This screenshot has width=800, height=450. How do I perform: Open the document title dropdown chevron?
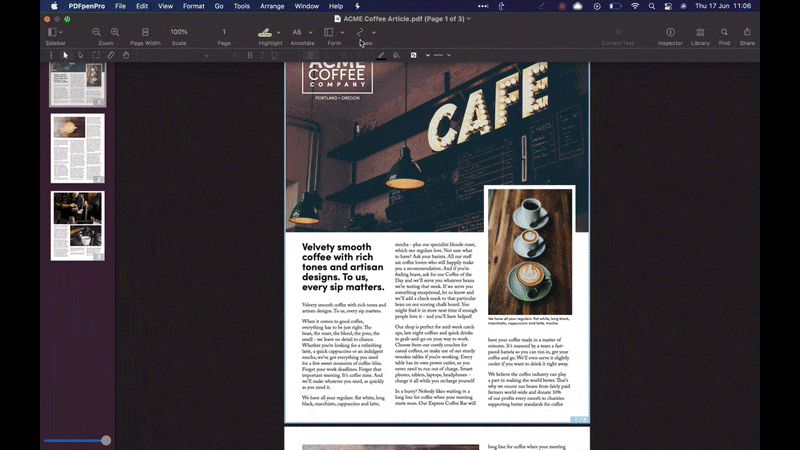[x=469, y=19]
